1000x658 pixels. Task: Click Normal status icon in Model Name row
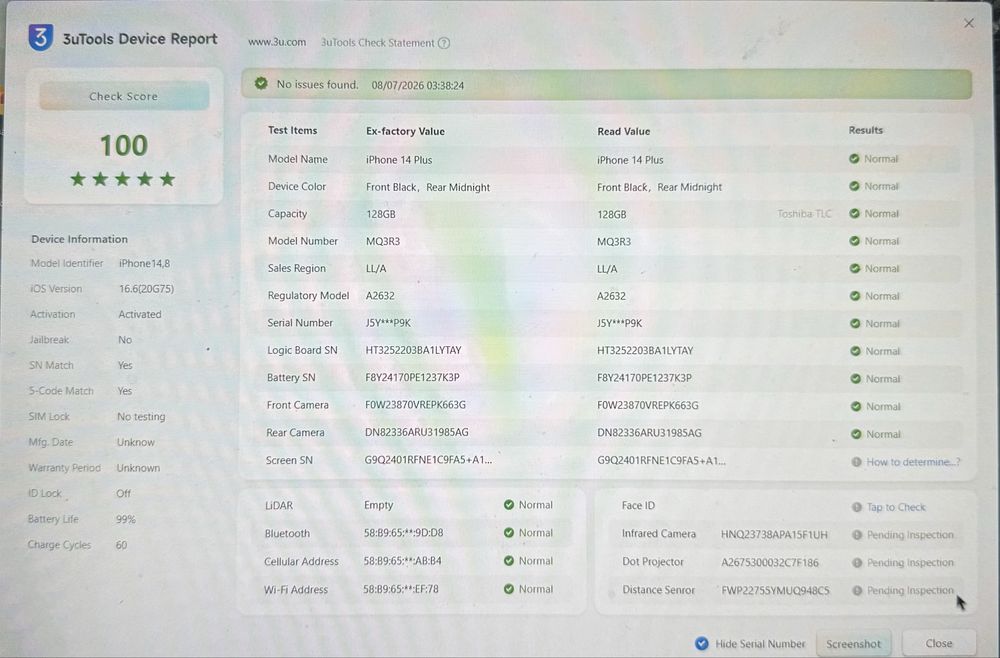pos(855,159)
